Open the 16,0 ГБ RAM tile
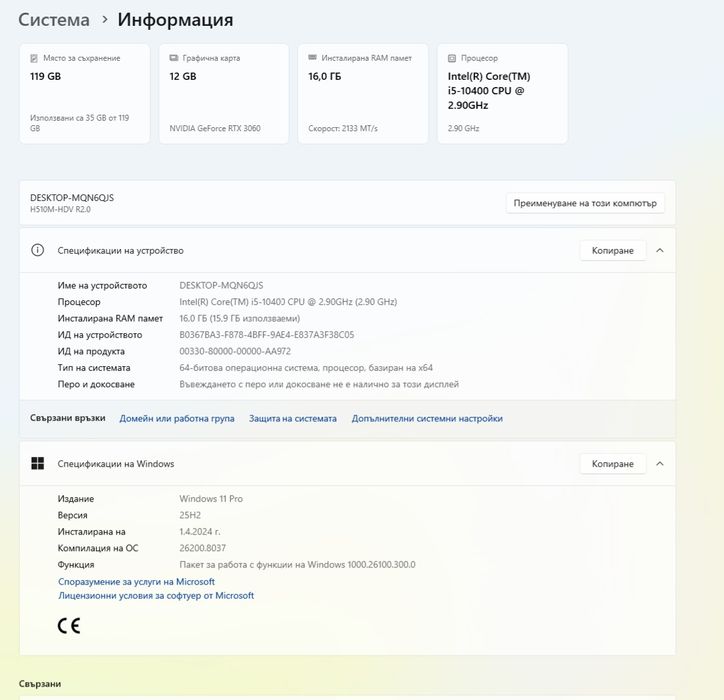This screenshot has width=724, height=700. (x=363, y=94)
